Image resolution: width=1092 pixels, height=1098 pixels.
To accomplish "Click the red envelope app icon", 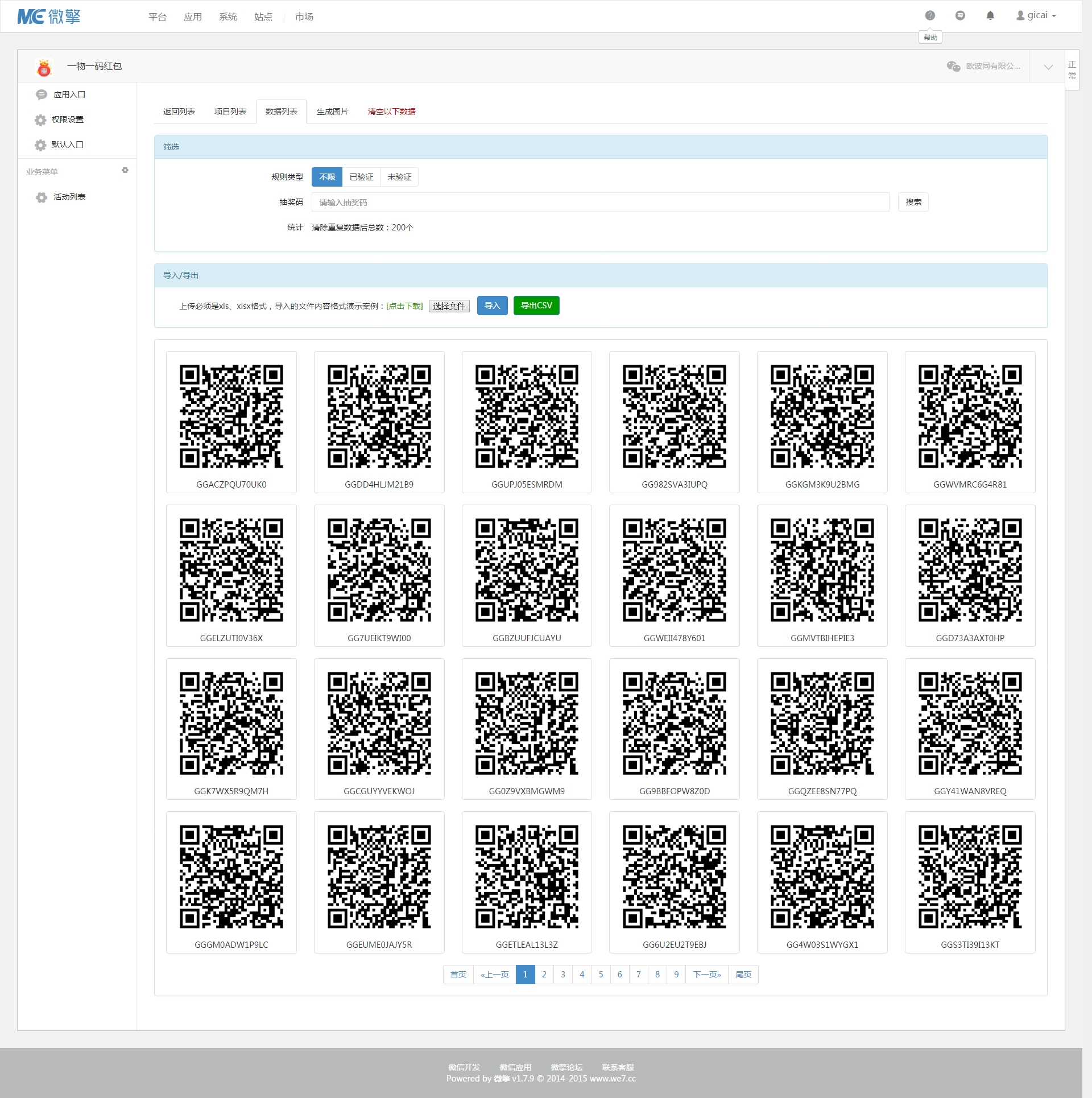I will (44, 67).
